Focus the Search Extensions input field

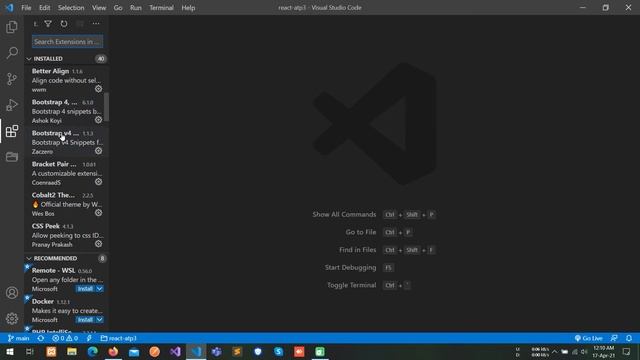(x=67, y=42)
